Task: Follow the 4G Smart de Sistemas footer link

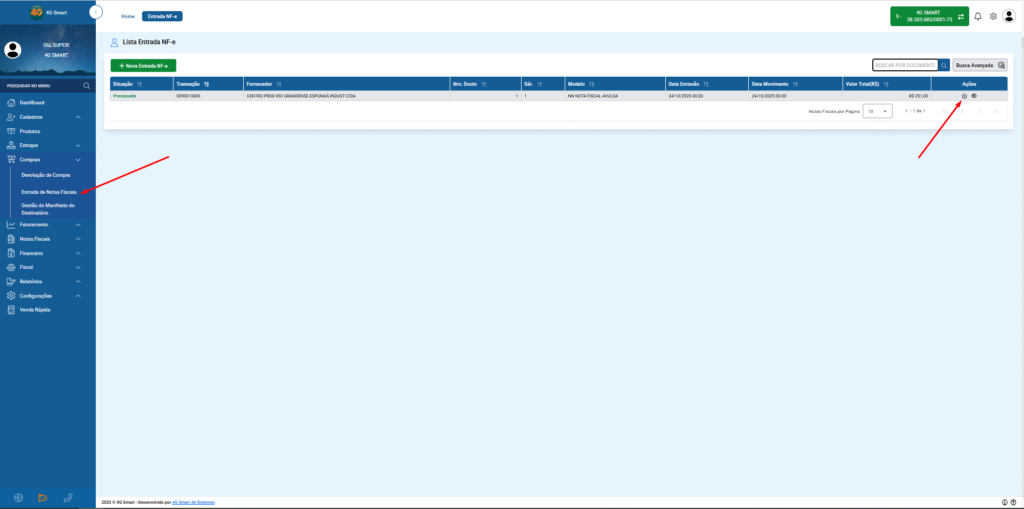Action: point(193,502)
